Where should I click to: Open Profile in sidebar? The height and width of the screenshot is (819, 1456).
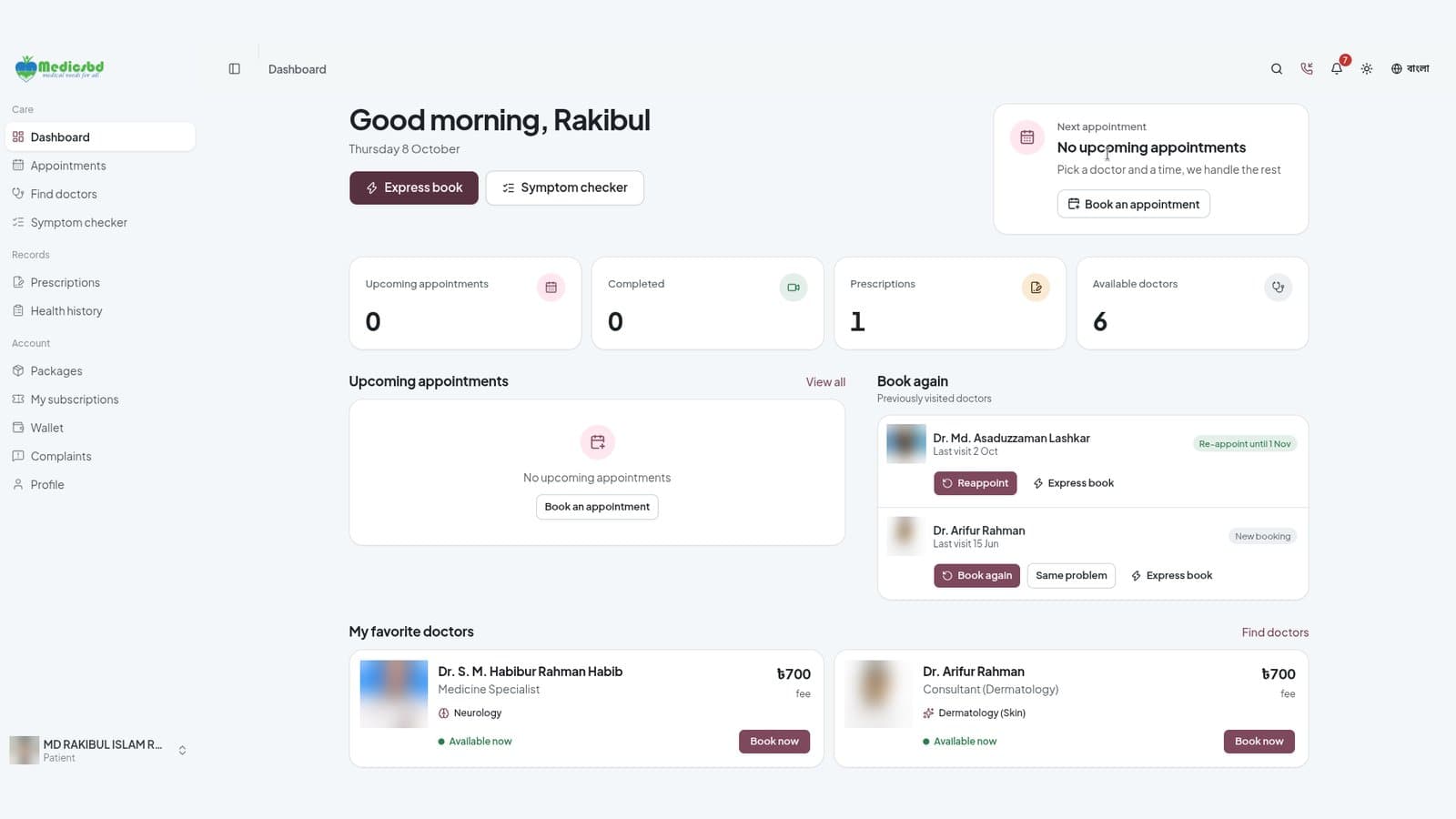(100, 485)
